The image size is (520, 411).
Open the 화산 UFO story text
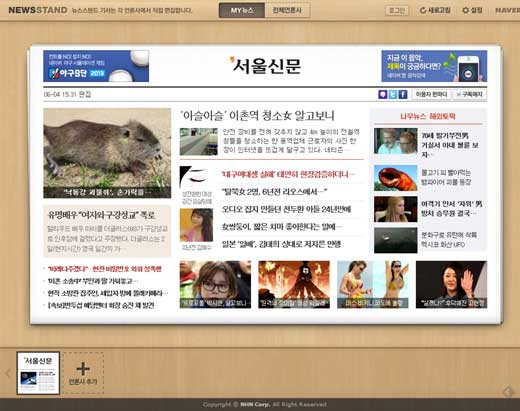pyautogui.click(x=449, y=239)
